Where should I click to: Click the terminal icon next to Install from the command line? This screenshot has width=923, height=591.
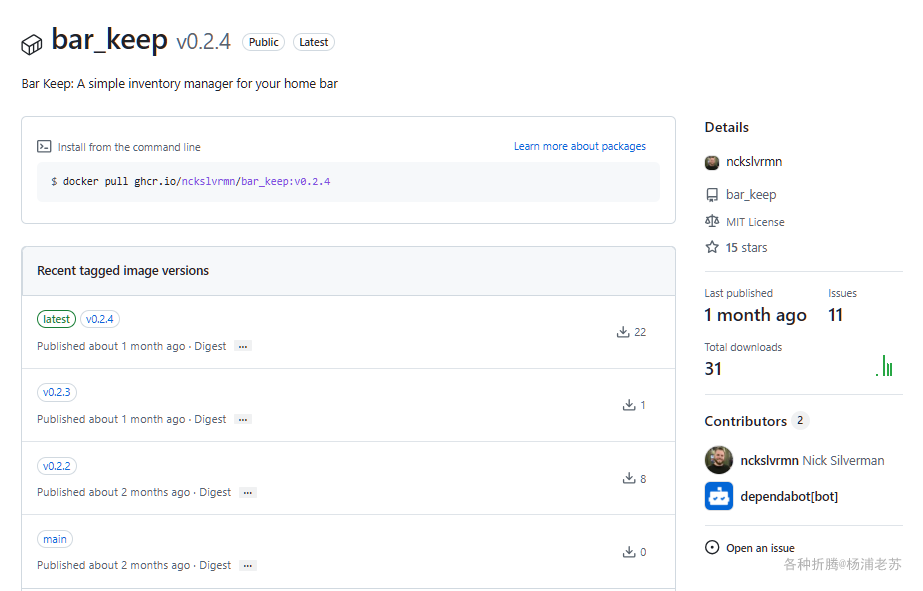pyautogui.click(x=44, y=147)
